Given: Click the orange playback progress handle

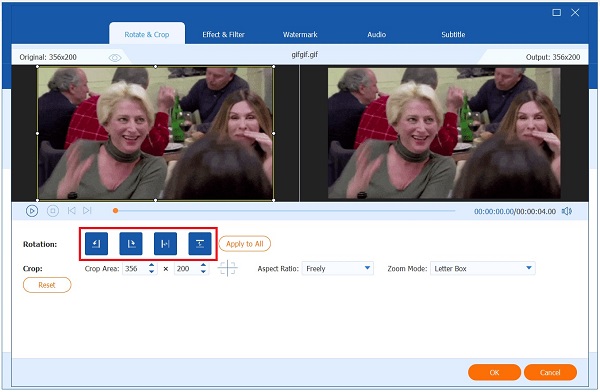Looking at the screenshot, I should pyautogui.click(x=115, y=211).
